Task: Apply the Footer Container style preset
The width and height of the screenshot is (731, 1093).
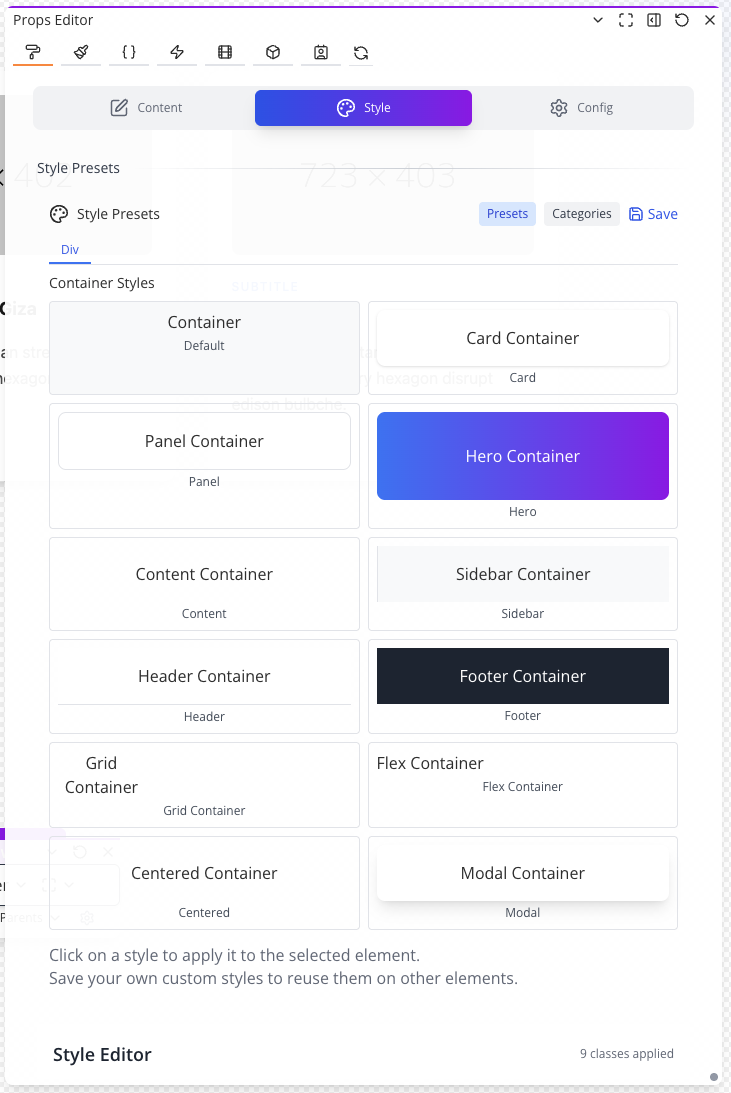Action: (x=522, y=676)
